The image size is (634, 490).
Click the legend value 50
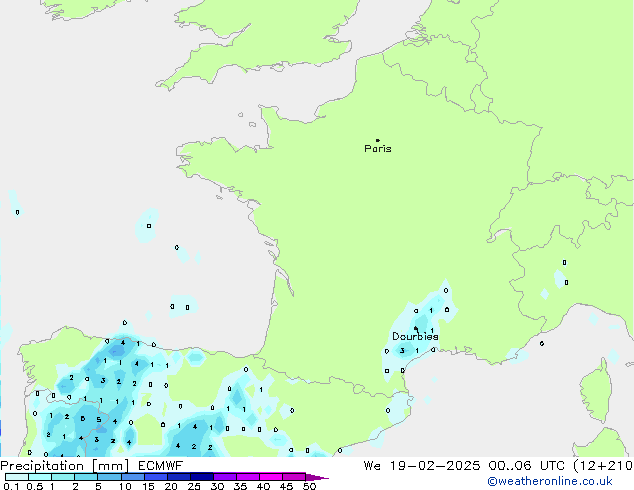[309, 486]
